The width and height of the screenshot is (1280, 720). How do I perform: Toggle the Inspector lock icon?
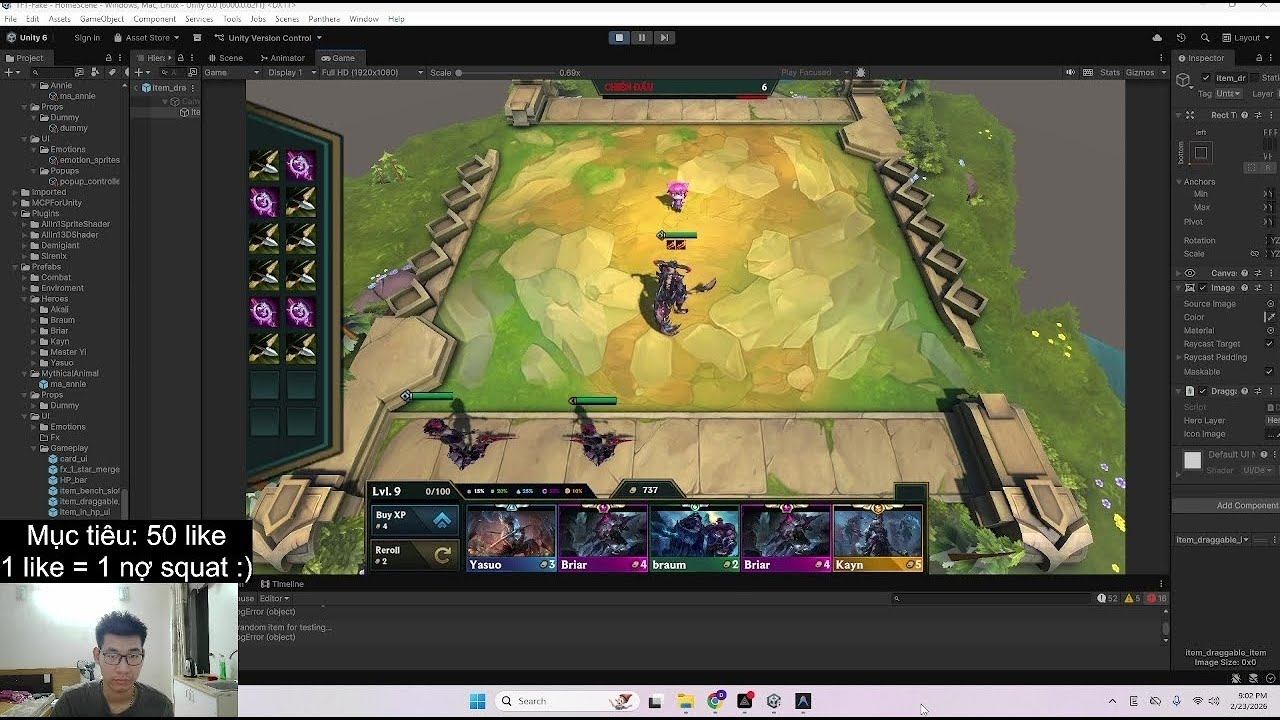1258,58
